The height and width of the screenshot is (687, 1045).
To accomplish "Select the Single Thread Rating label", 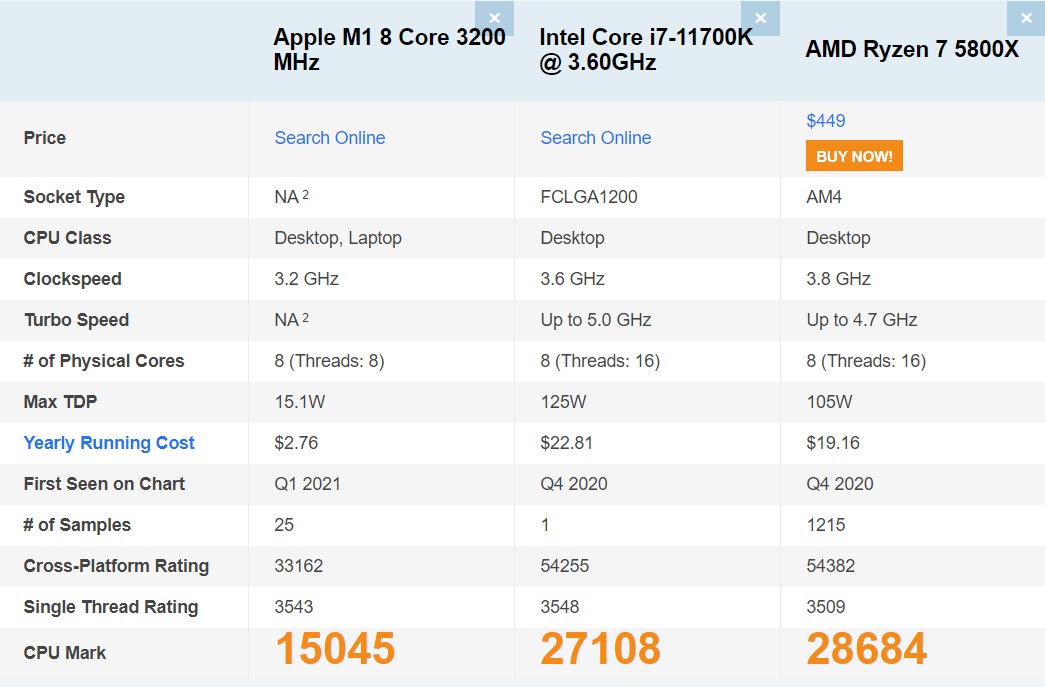I will point(111,607).
